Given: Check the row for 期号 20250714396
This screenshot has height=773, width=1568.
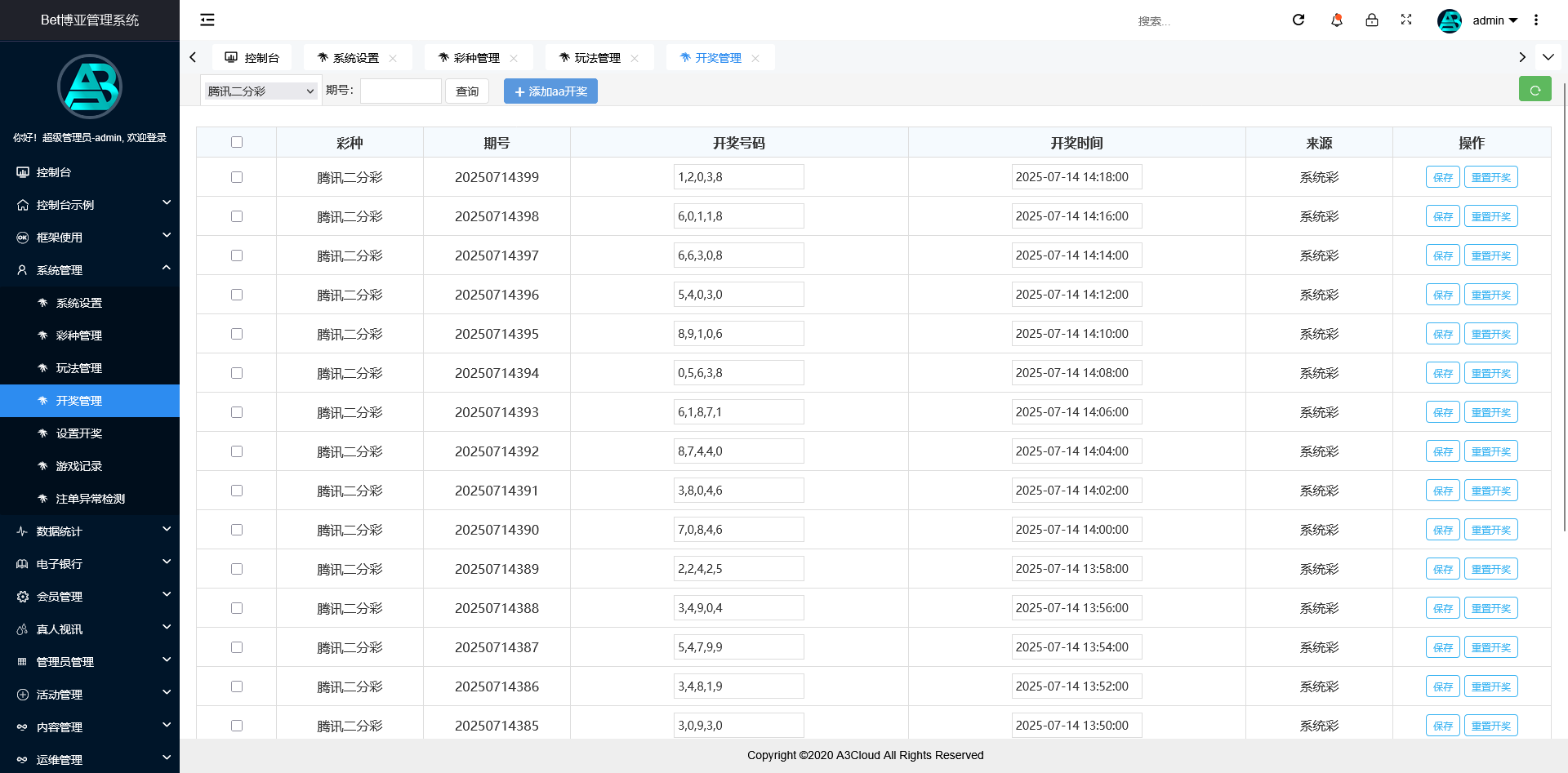Looking at the screenshot, I should 237,295.
